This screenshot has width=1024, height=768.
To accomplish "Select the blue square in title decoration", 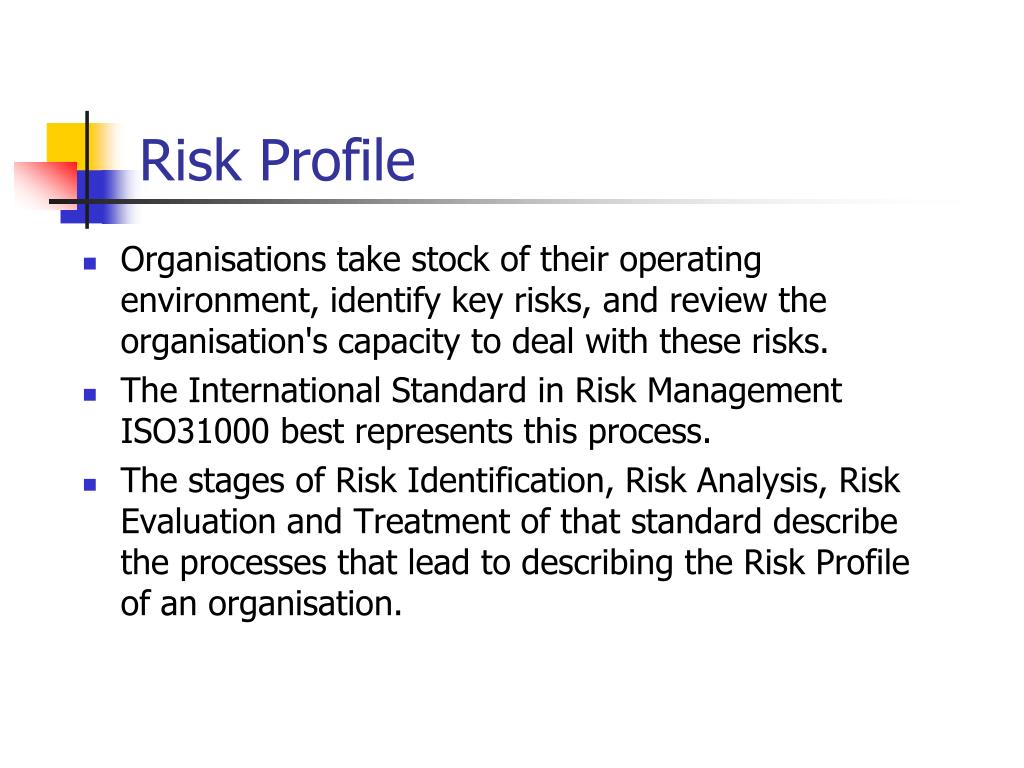I will [97, 197].
